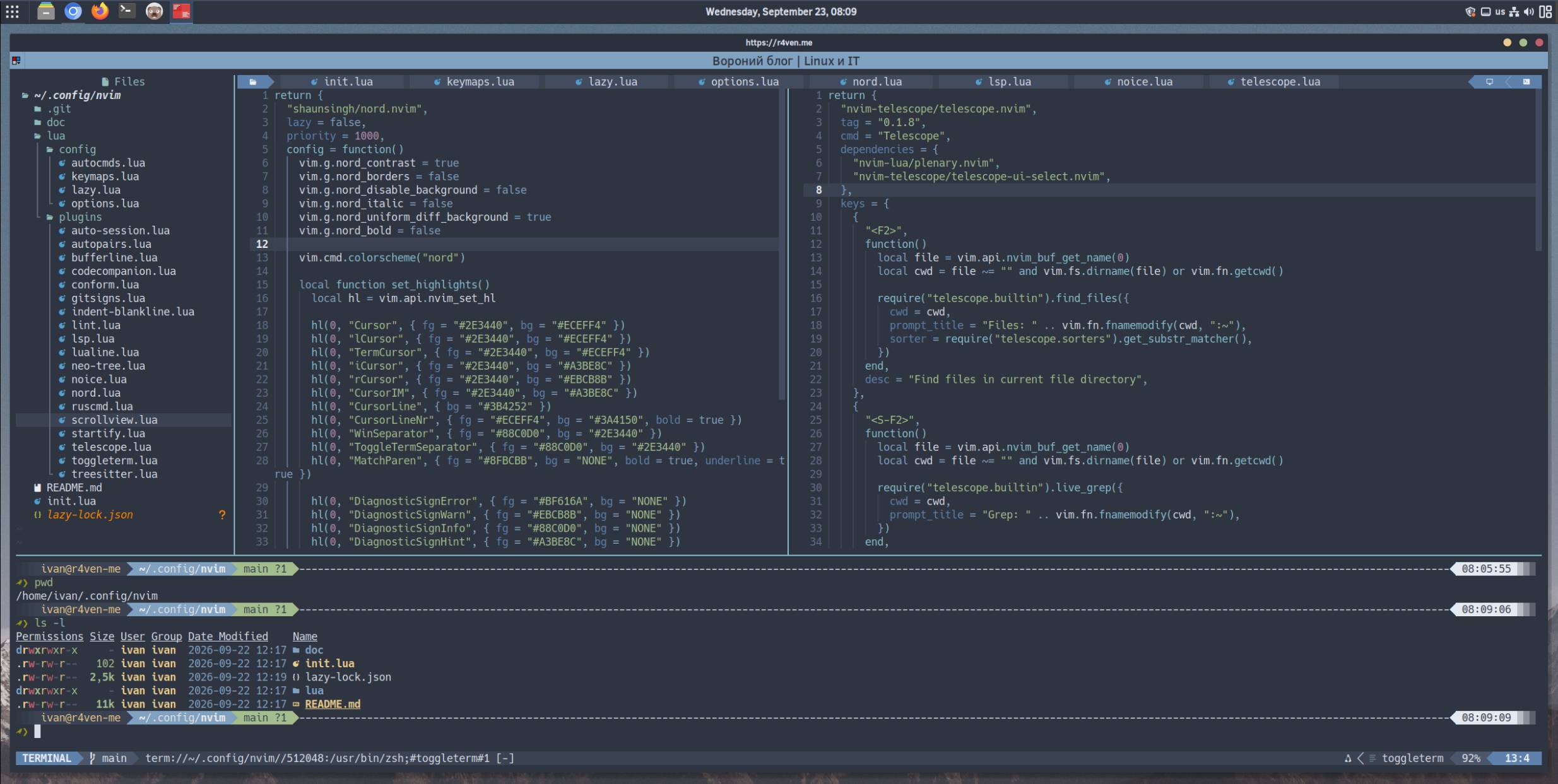1558x784 pixels.
Task: Click the README.md link in ls output
Action: pos(333,704)
